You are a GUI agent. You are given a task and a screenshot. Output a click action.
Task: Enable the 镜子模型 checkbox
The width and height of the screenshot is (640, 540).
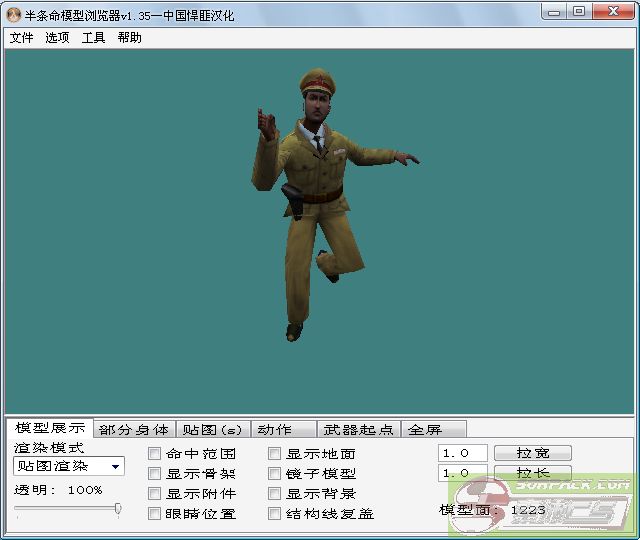pyautogui.click(x=275, y=474)
